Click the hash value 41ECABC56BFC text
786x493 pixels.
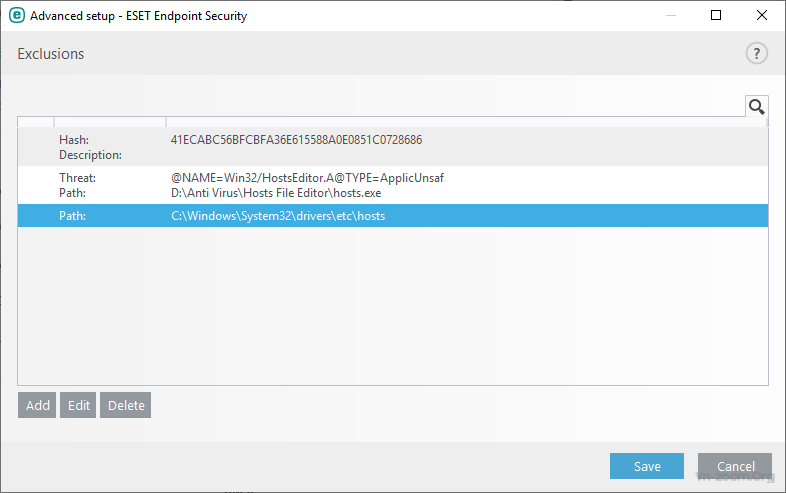[296, 140]
